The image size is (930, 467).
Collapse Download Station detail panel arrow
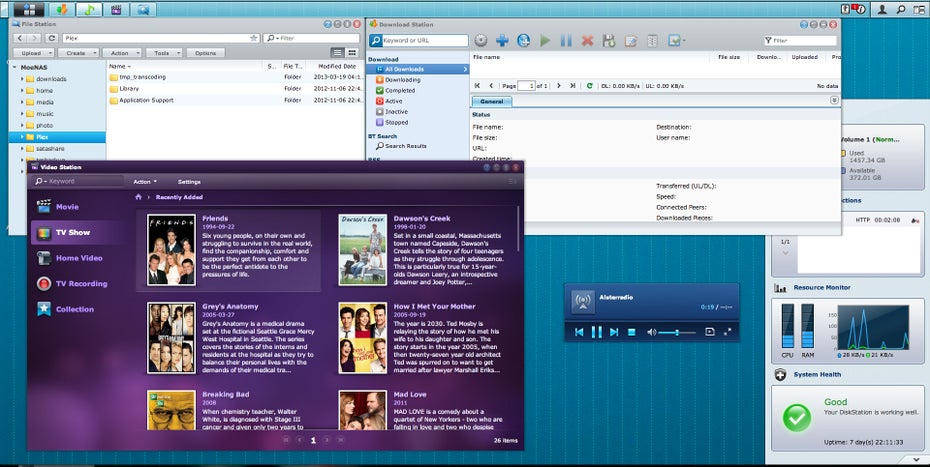tap(835, 101)
